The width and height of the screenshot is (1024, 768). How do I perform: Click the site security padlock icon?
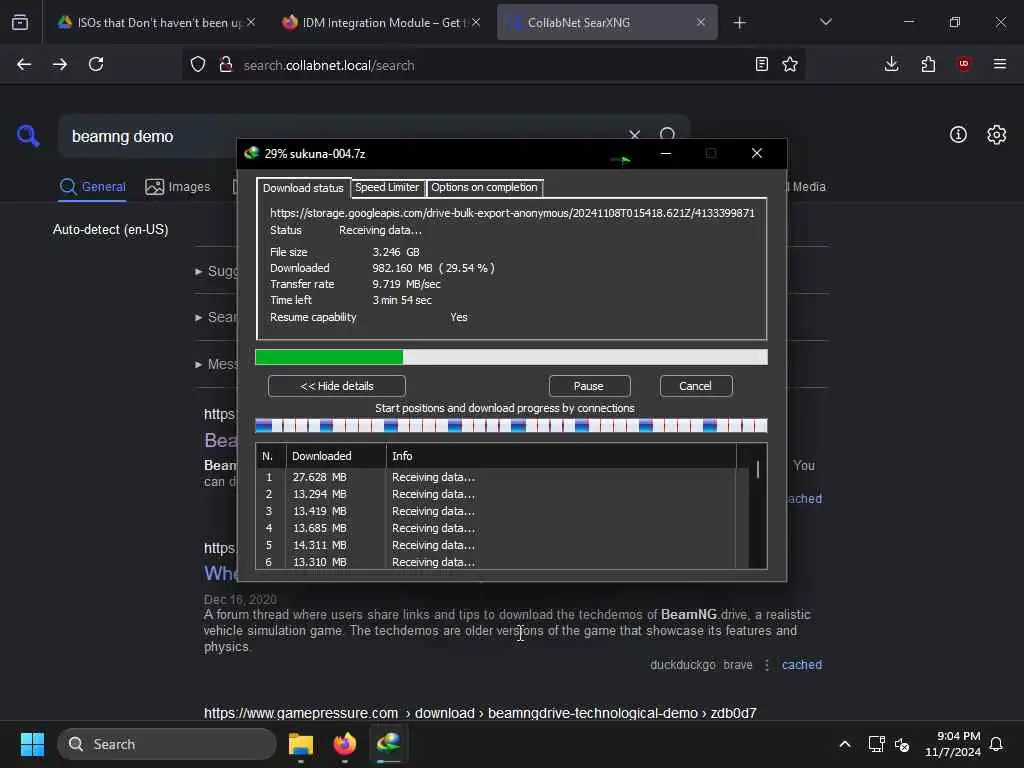point(226,64)
